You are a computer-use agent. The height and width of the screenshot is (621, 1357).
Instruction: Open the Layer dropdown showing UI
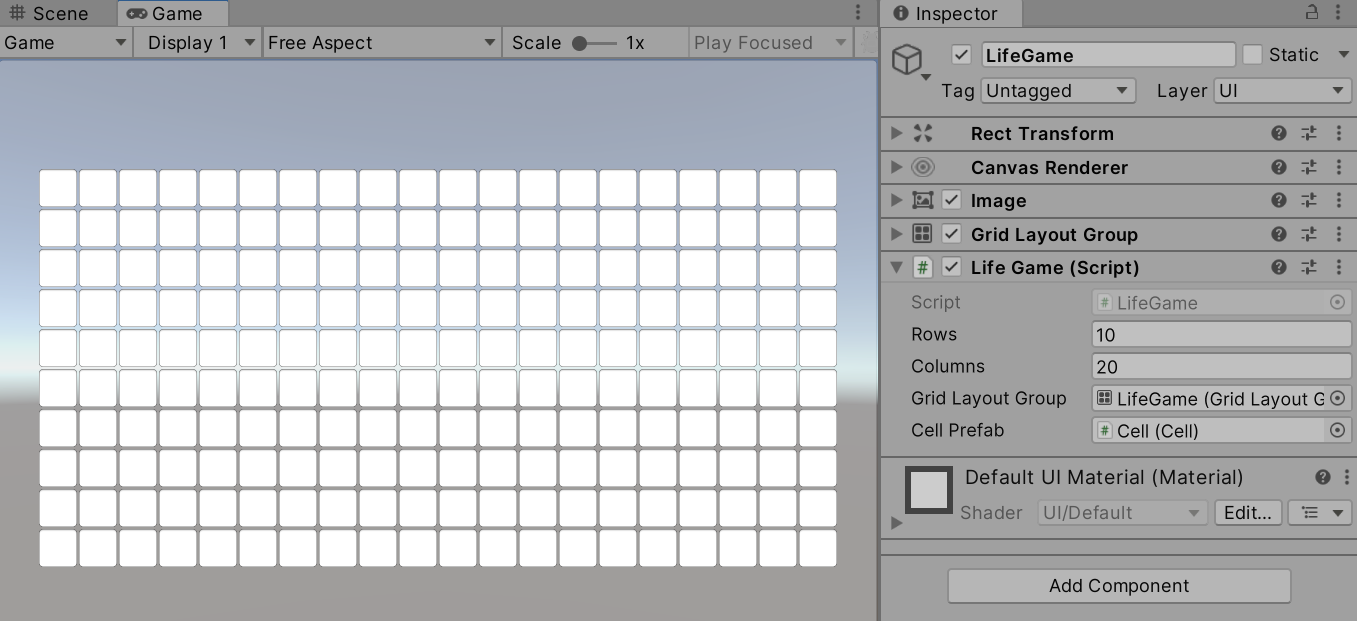tap(1282, 91)
